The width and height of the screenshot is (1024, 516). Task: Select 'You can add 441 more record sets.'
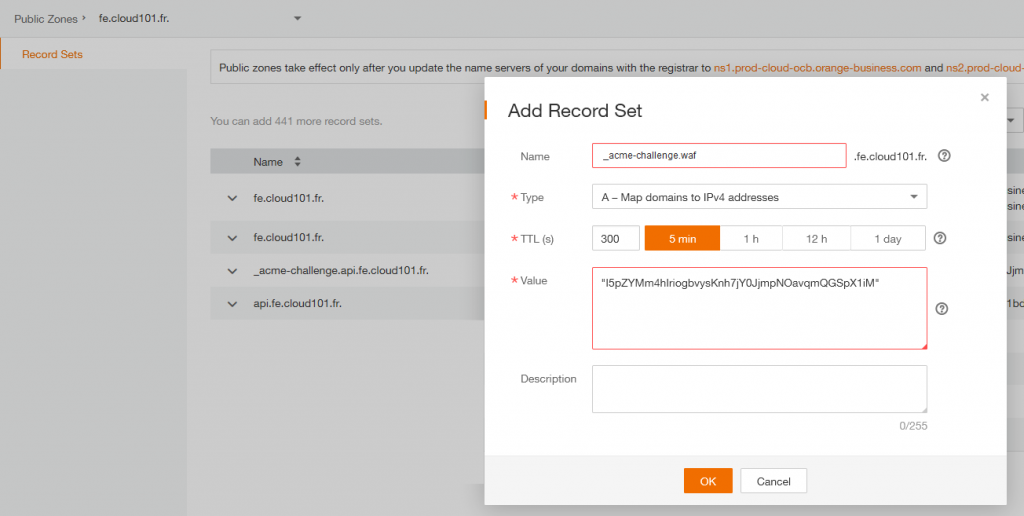pos(296,121)
